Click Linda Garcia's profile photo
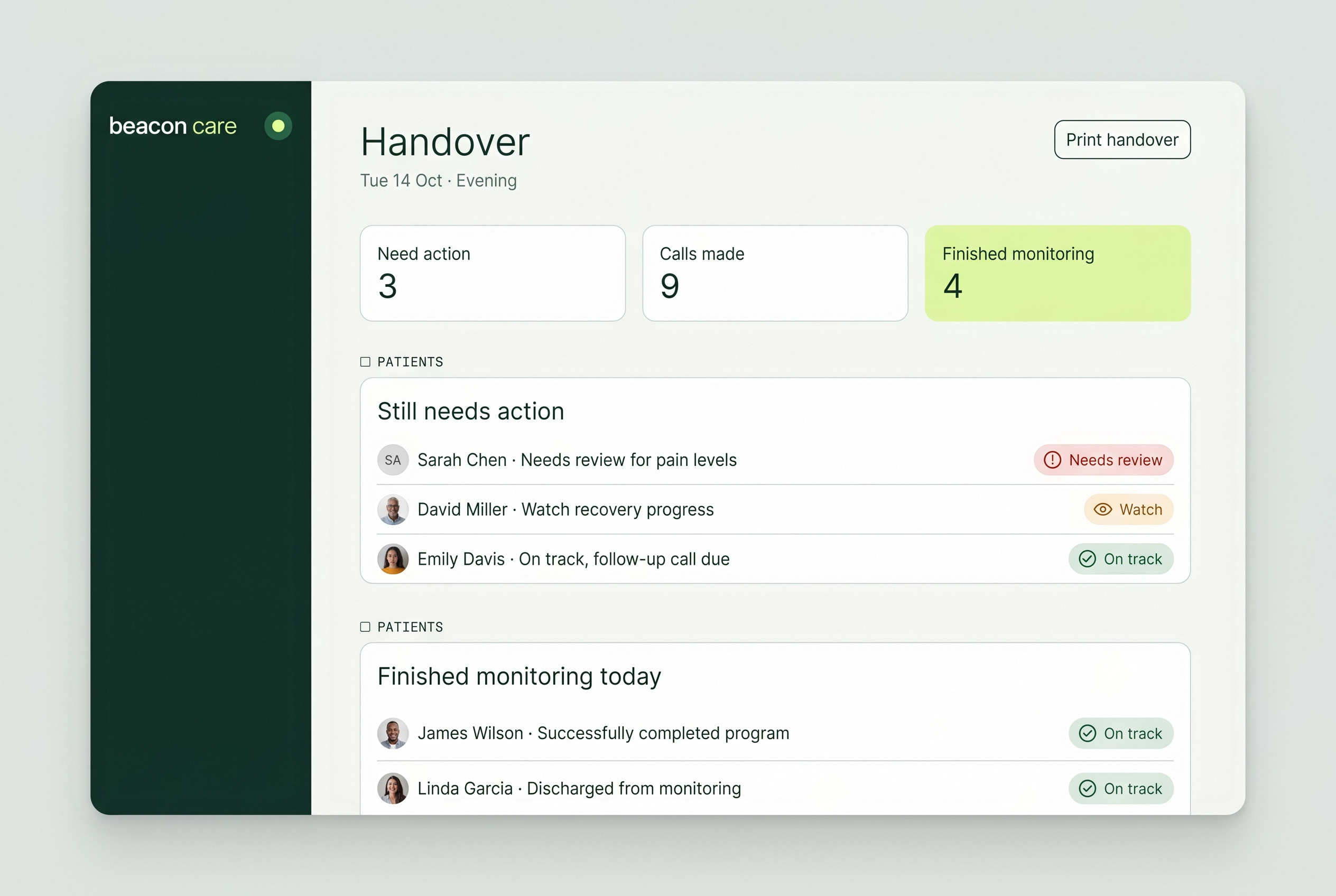 click(393, 789)
